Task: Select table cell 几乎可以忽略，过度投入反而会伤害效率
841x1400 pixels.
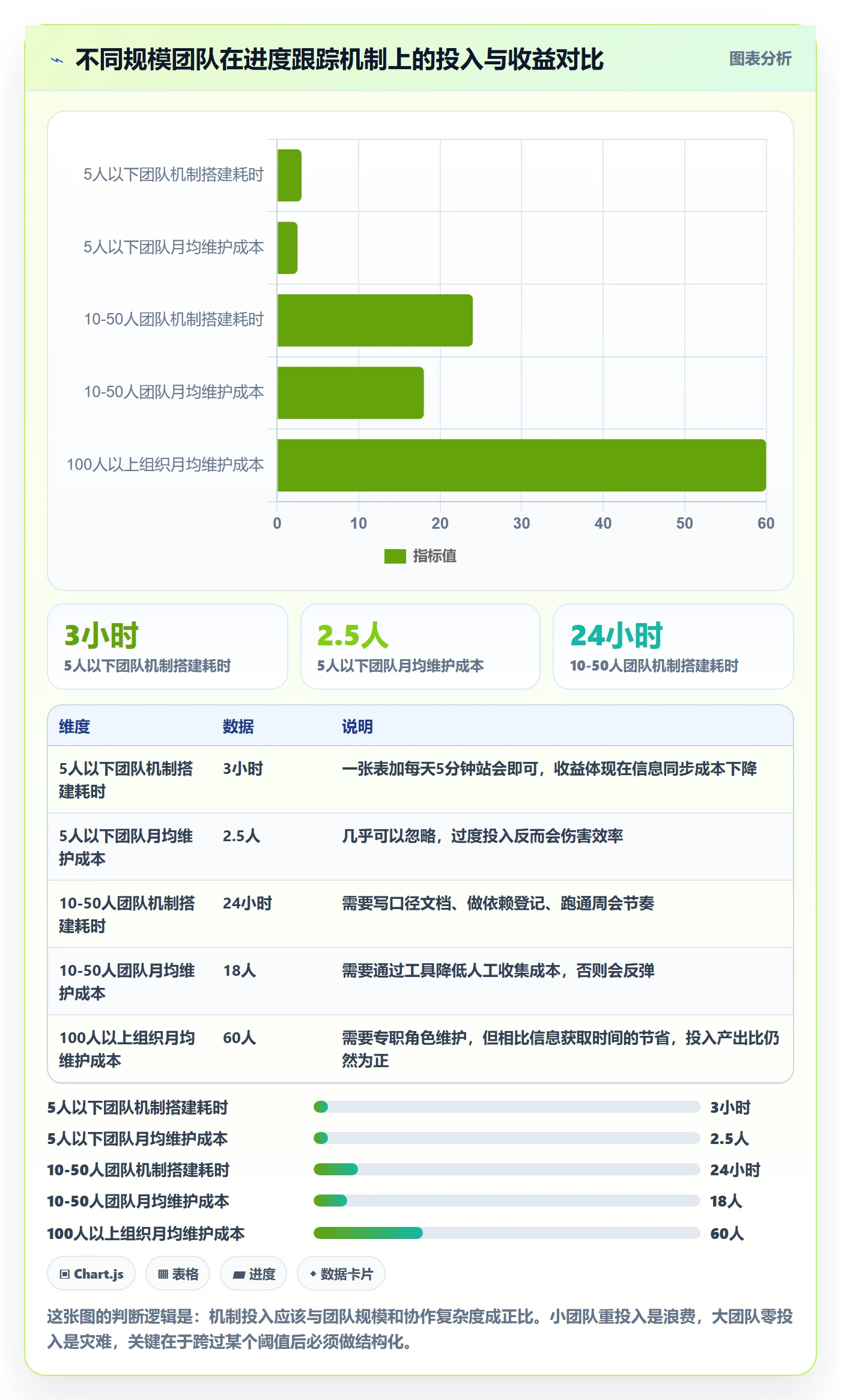Action: pyautogui.click(x=482, y=836)
